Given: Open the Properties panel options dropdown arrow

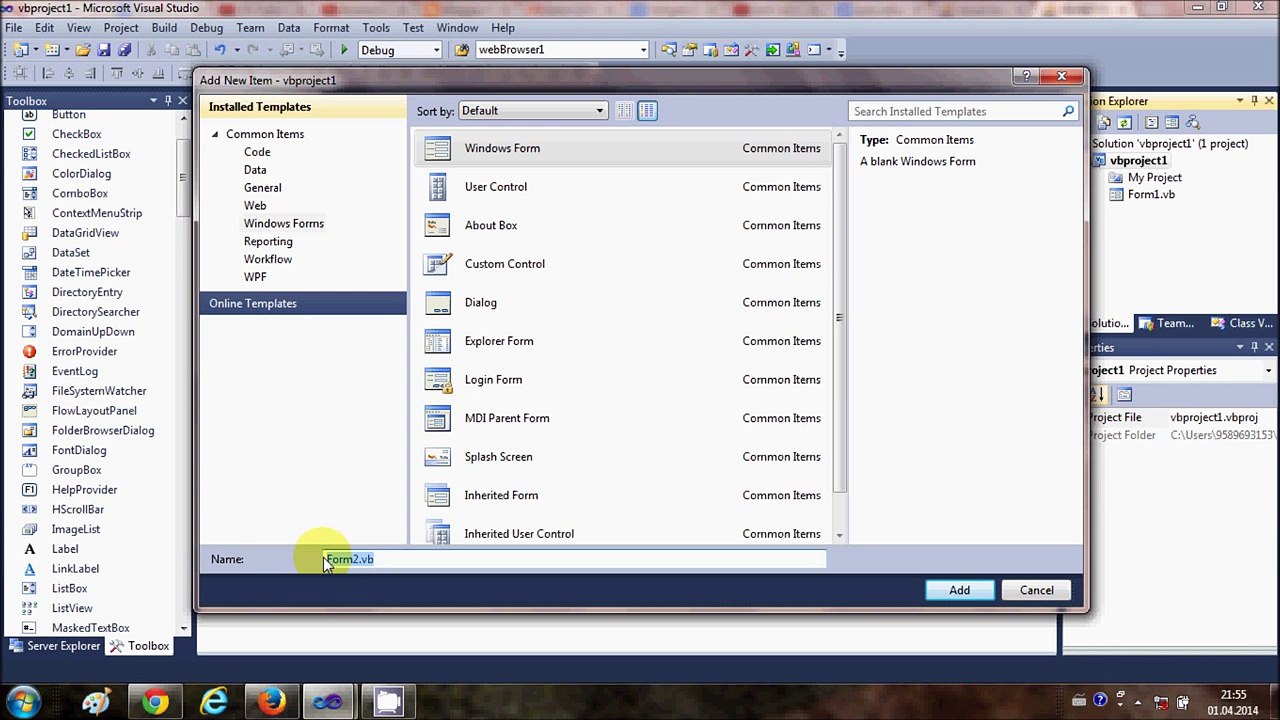Looking at the screenshot, I should tap(1240, 347).
